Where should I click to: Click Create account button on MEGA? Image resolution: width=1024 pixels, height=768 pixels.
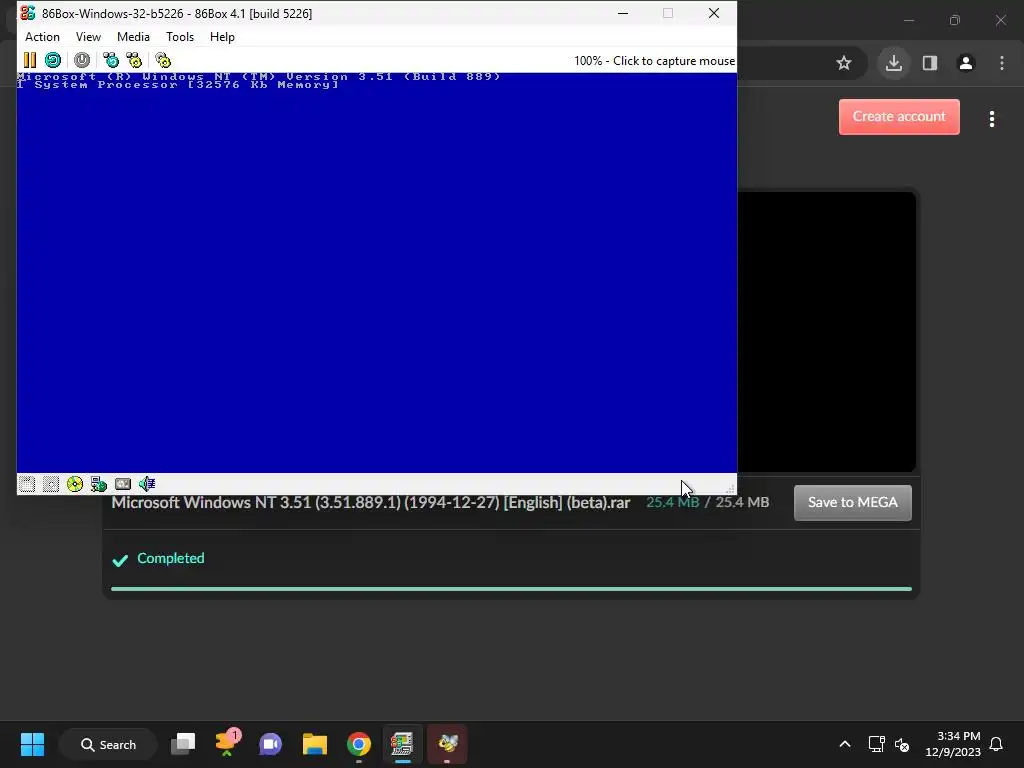899,117
